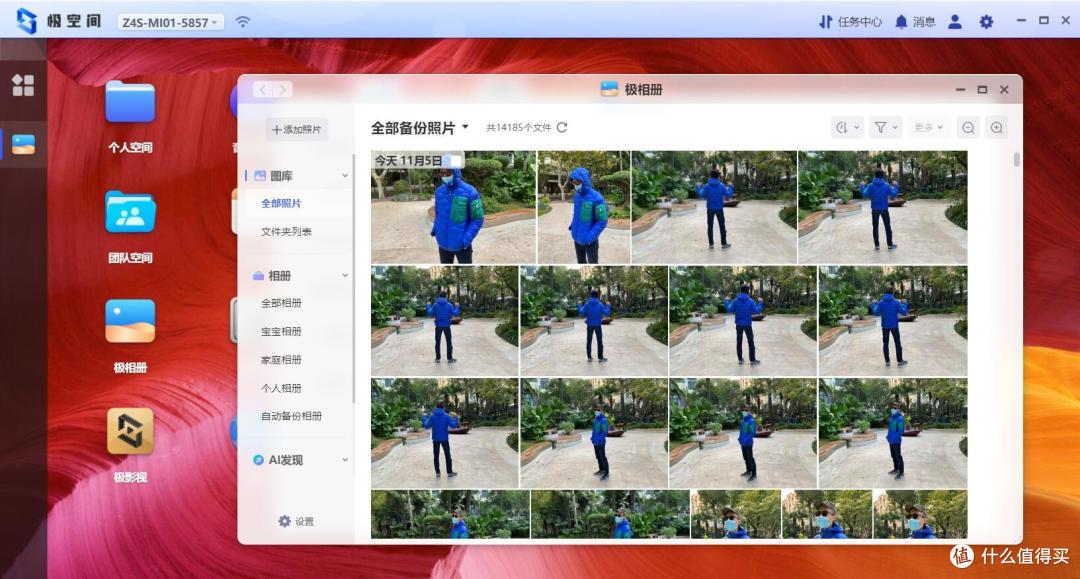Open the first sunglasses selfie thumbnail
The image size is (1080, 579).
coord(736,514)
